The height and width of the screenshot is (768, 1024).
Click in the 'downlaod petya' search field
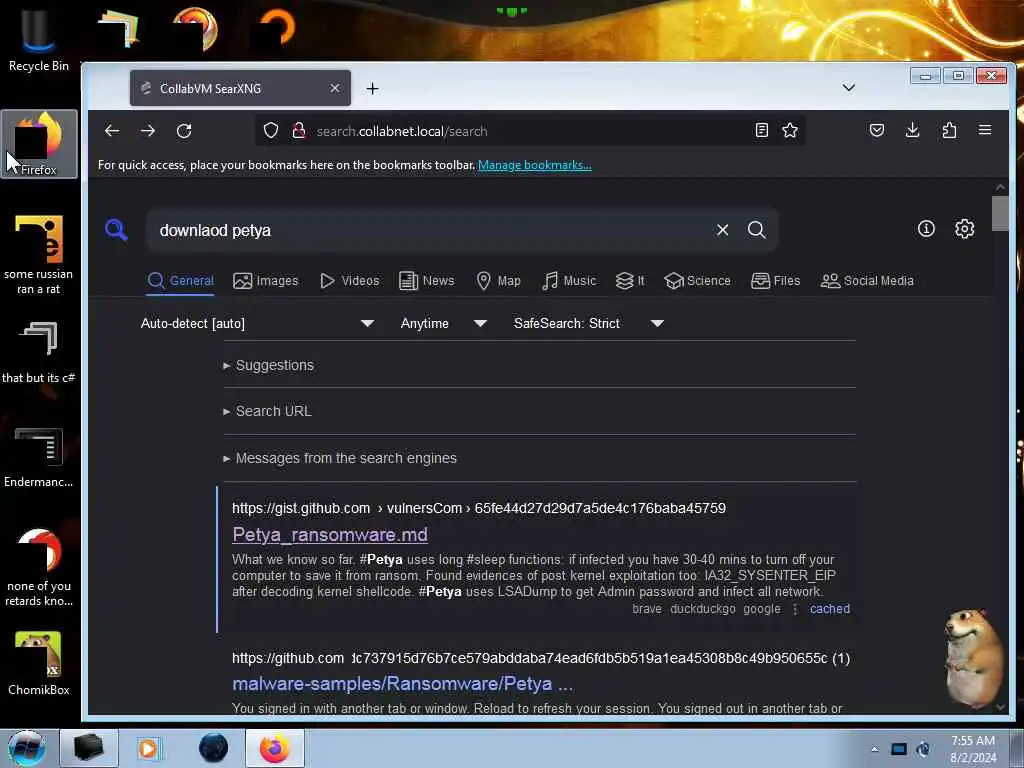(x=431, y=230)
